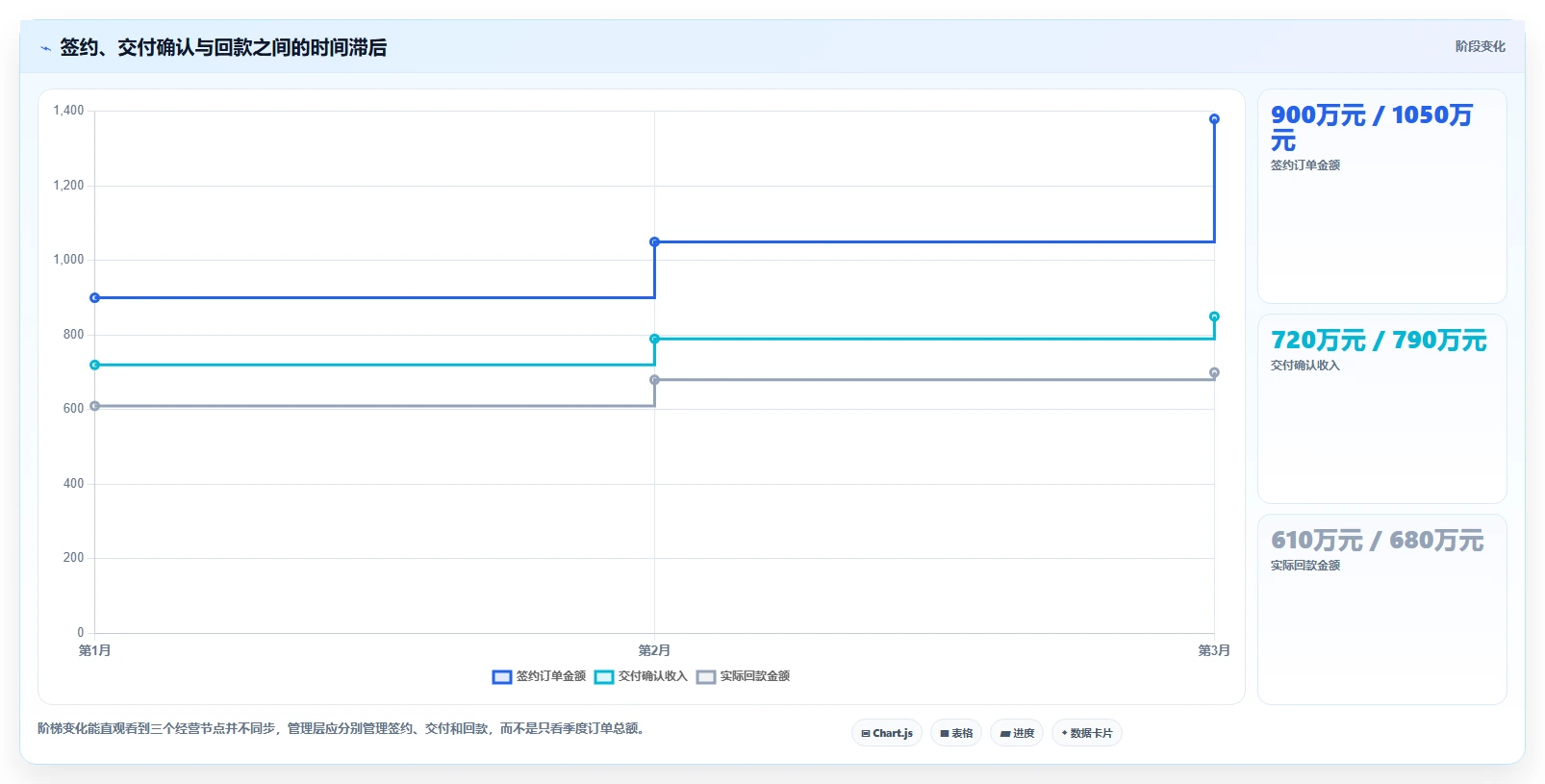
Task: Click the 200 y-axis label
Action: [x=73, y=558]
